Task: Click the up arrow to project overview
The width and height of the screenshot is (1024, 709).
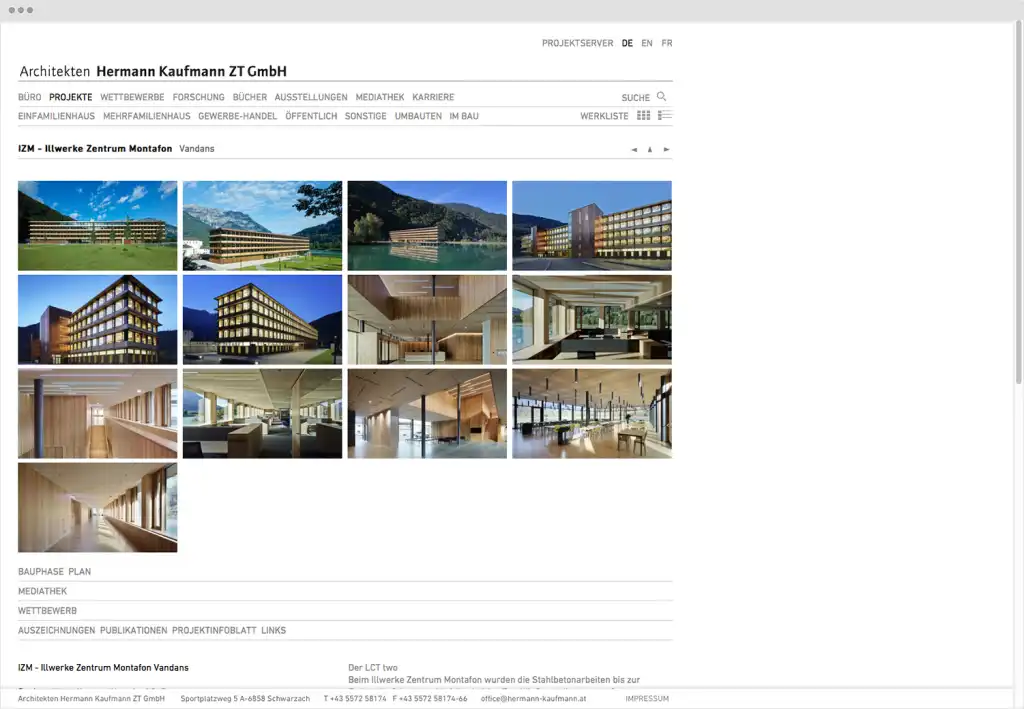Action: [x=650, y=150]
